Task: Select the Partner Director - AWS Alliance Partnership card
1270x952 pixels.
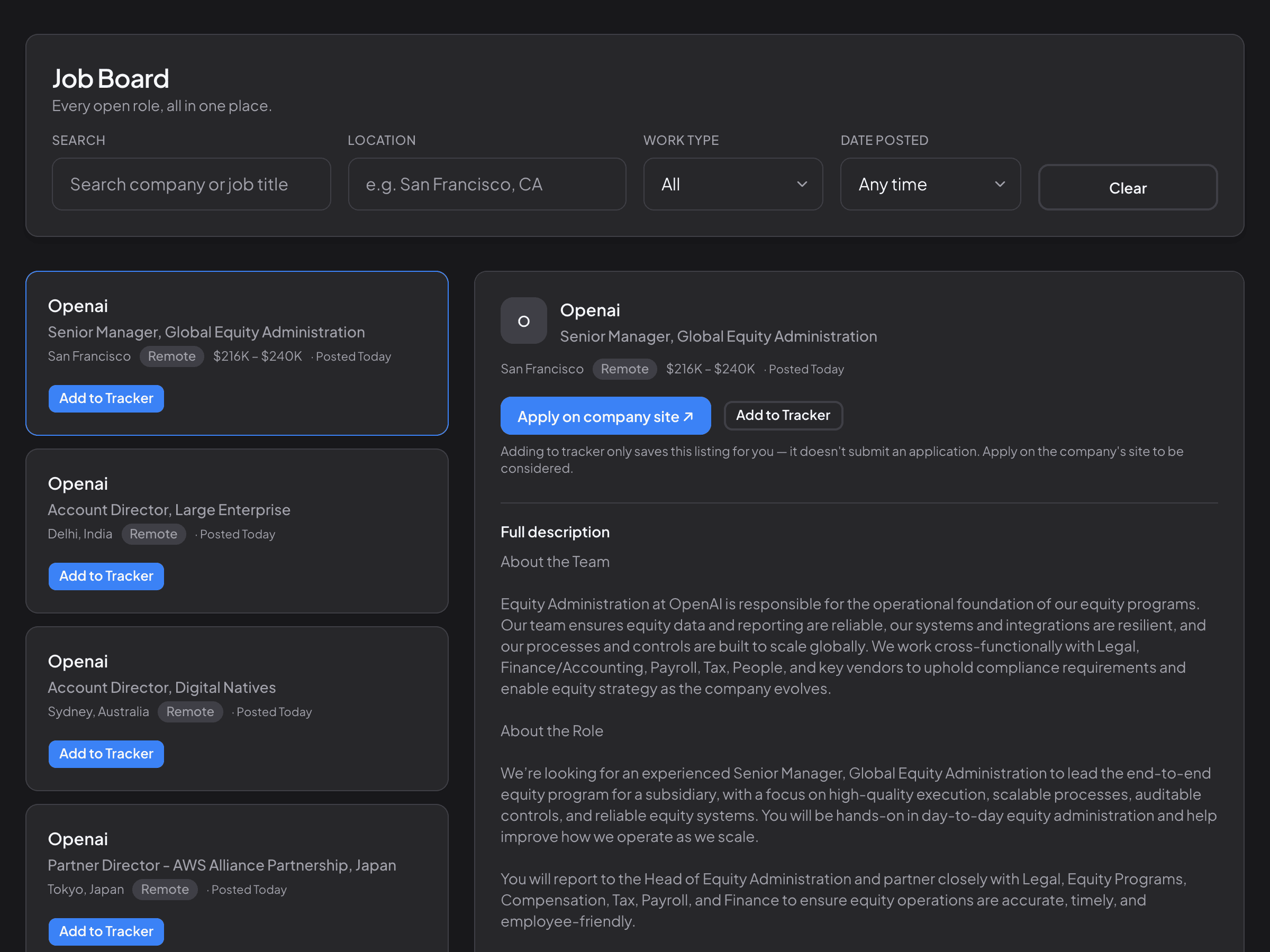Action: pos(237,878)
